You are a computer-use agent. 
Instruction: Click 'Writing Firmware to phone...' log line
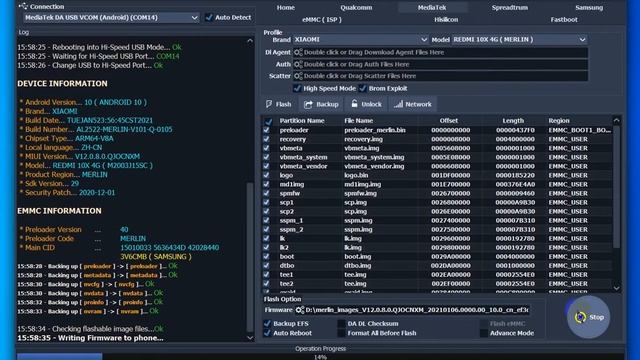tap(90, 338)
